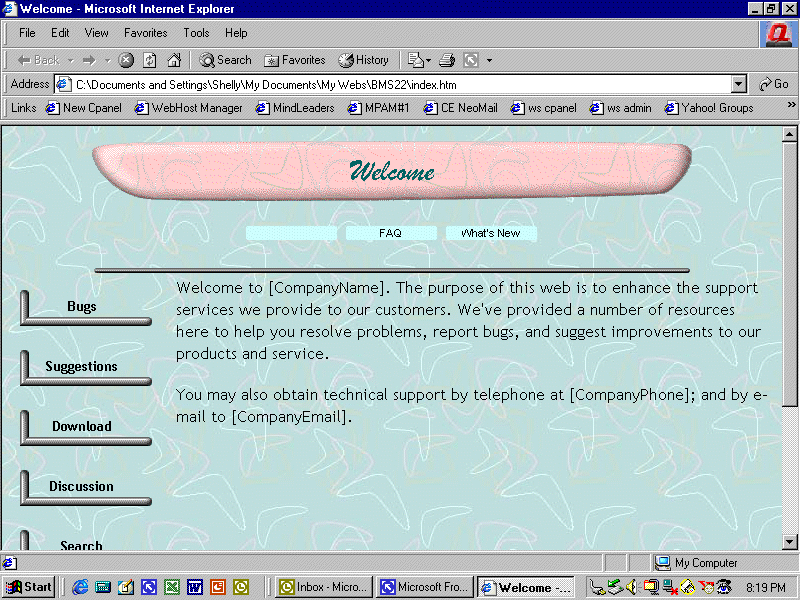This screenshot has height=600, width=800.
Task: Click the Welcome taskbar button
Action: [x=526, y=587]
